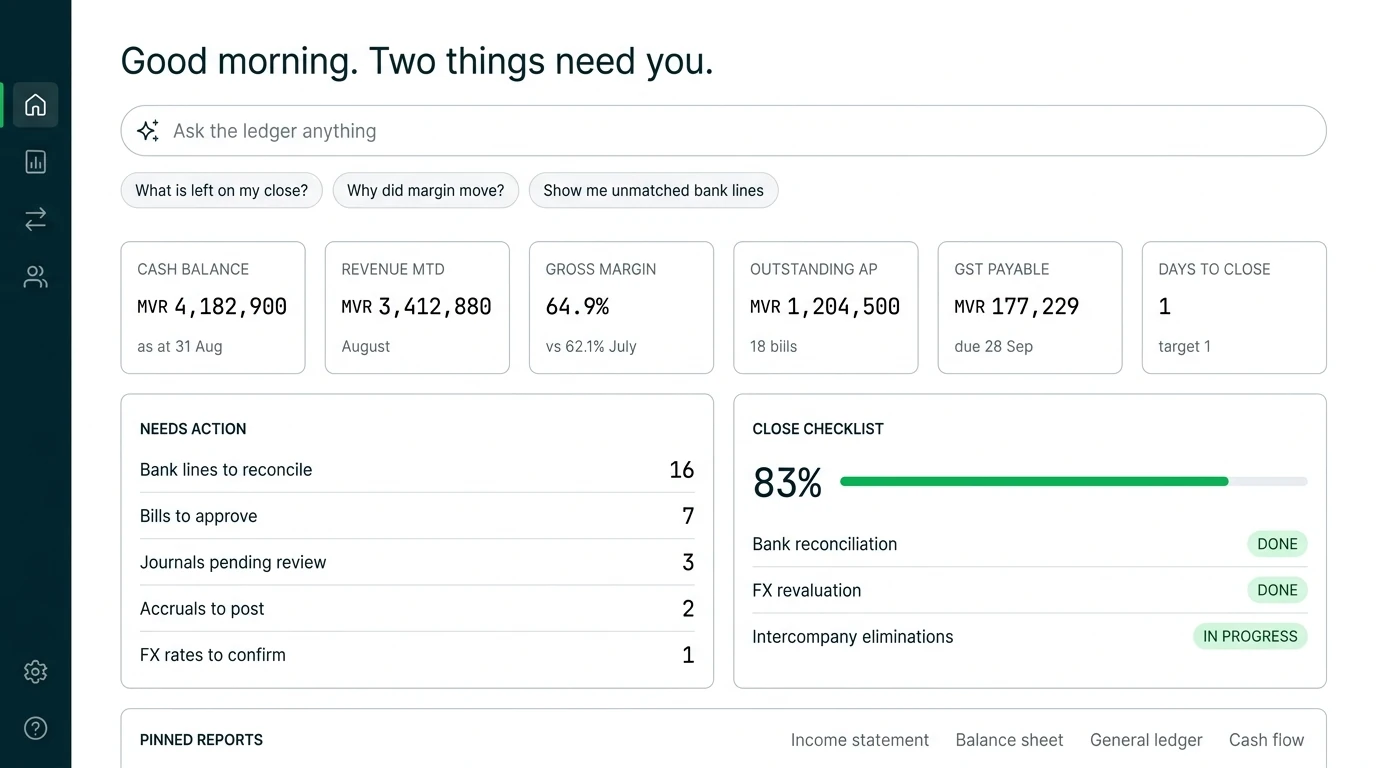The height and width of the screenshot is (768, 1376).
Task: Open the Settings gear icon
Action: [35, 671]
